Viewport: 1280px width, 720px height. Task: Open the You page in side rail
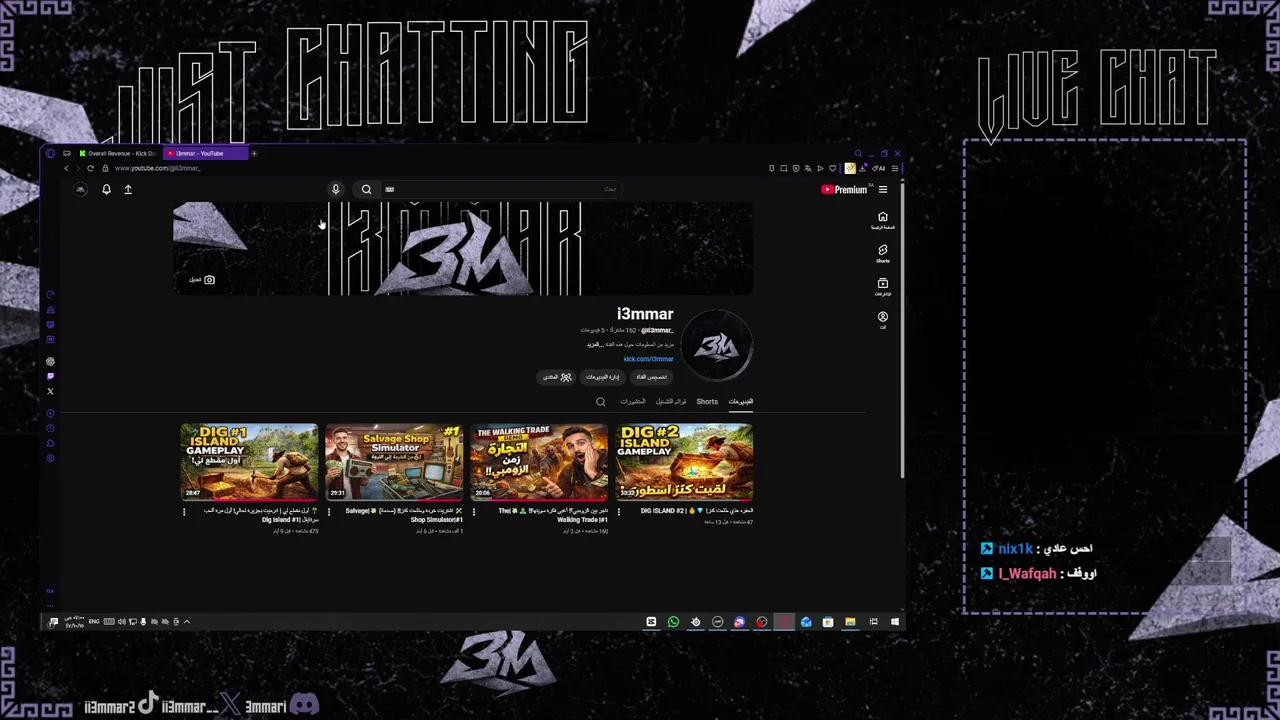[882, 320]
